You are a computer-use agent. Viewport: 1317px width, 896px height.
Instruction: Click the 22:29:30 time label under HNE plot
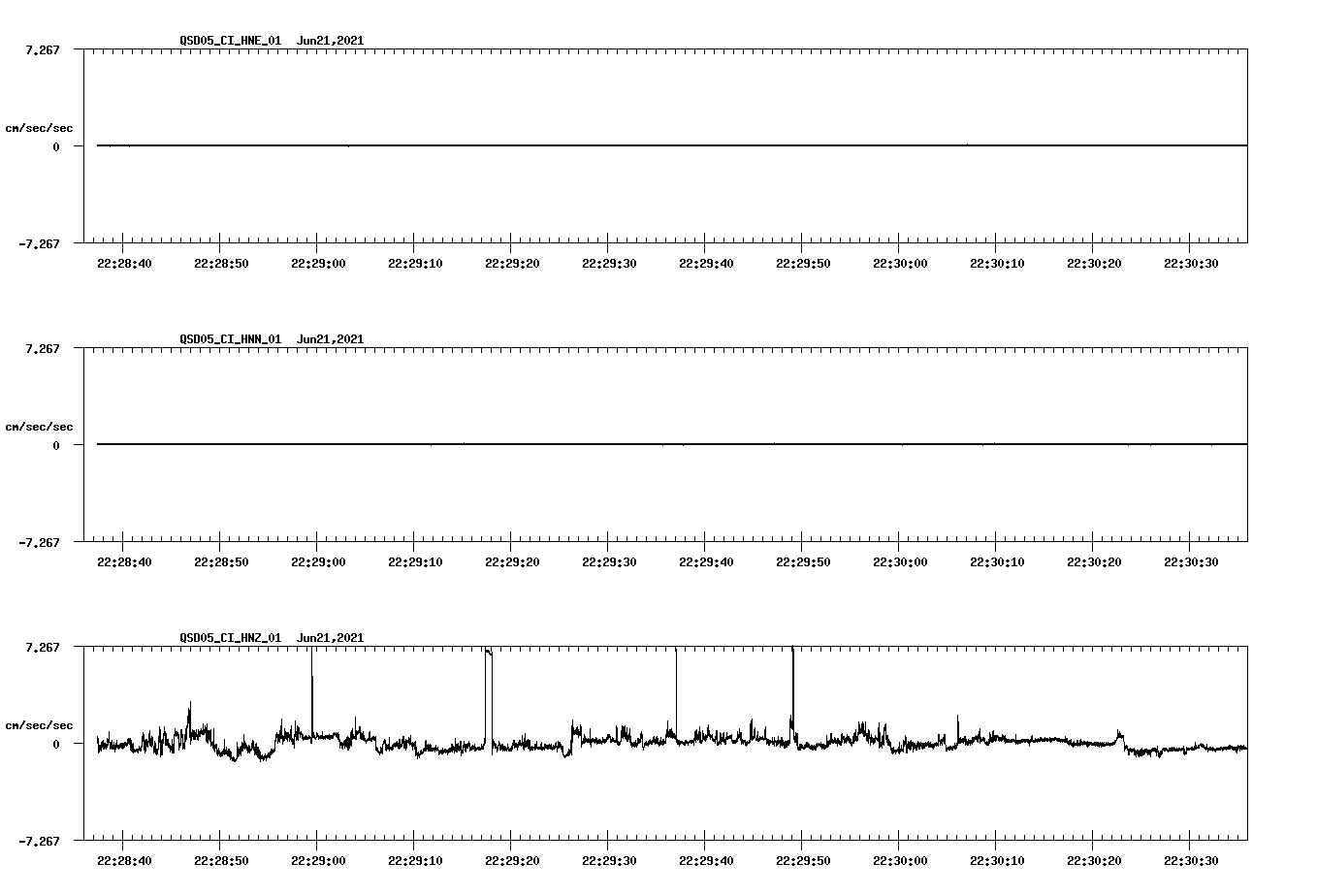pyautogui.click(x=609, y=264)
